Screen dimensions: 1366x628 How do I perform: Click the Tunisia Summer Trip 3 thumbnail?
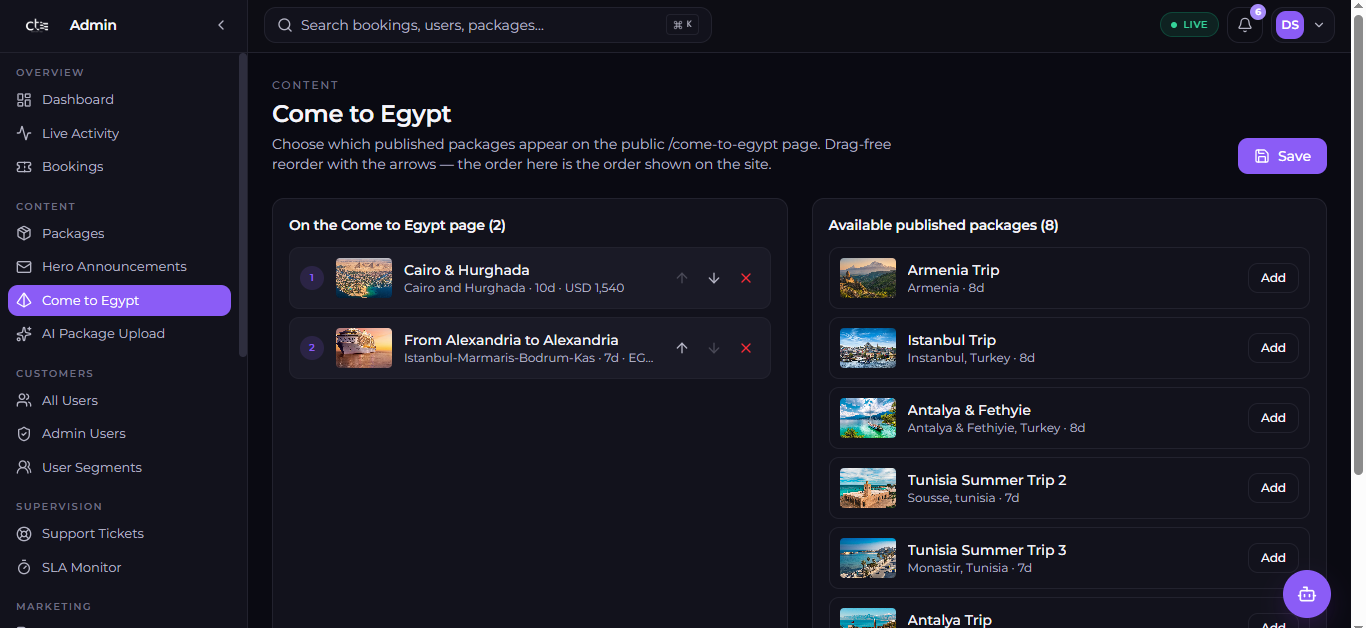coord(868,558)
